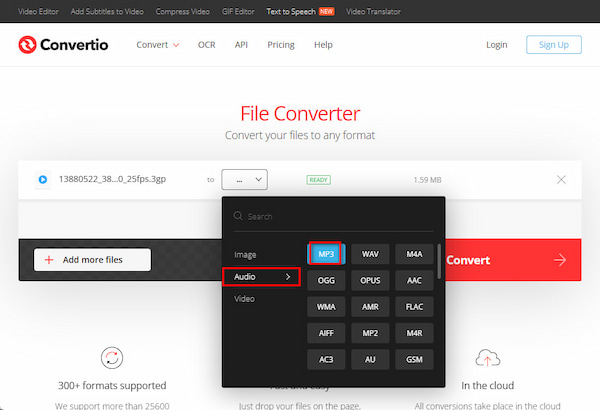Choose OPUS as the output format
The image size is (600, 410).
click(370, 280)
